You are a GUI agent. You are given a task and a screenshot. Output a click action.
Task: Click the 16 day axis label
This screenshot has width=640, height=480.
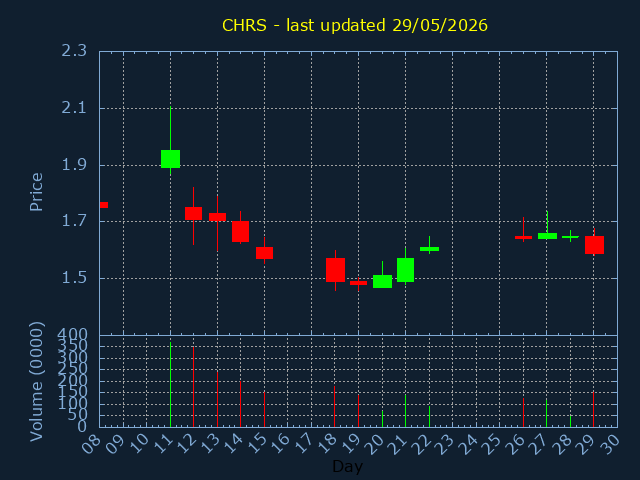point(280,444)
